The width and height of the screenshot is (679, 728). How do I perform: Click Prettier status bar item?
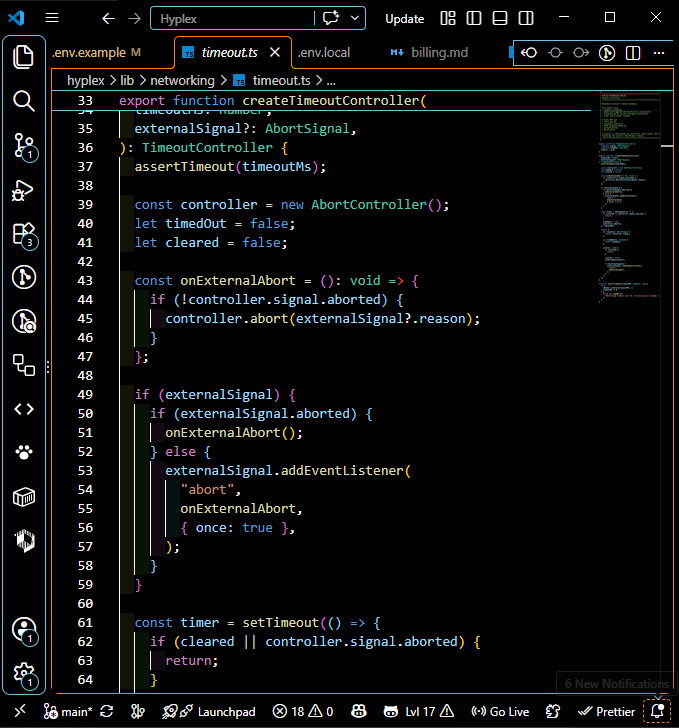[x=606, y=711]
